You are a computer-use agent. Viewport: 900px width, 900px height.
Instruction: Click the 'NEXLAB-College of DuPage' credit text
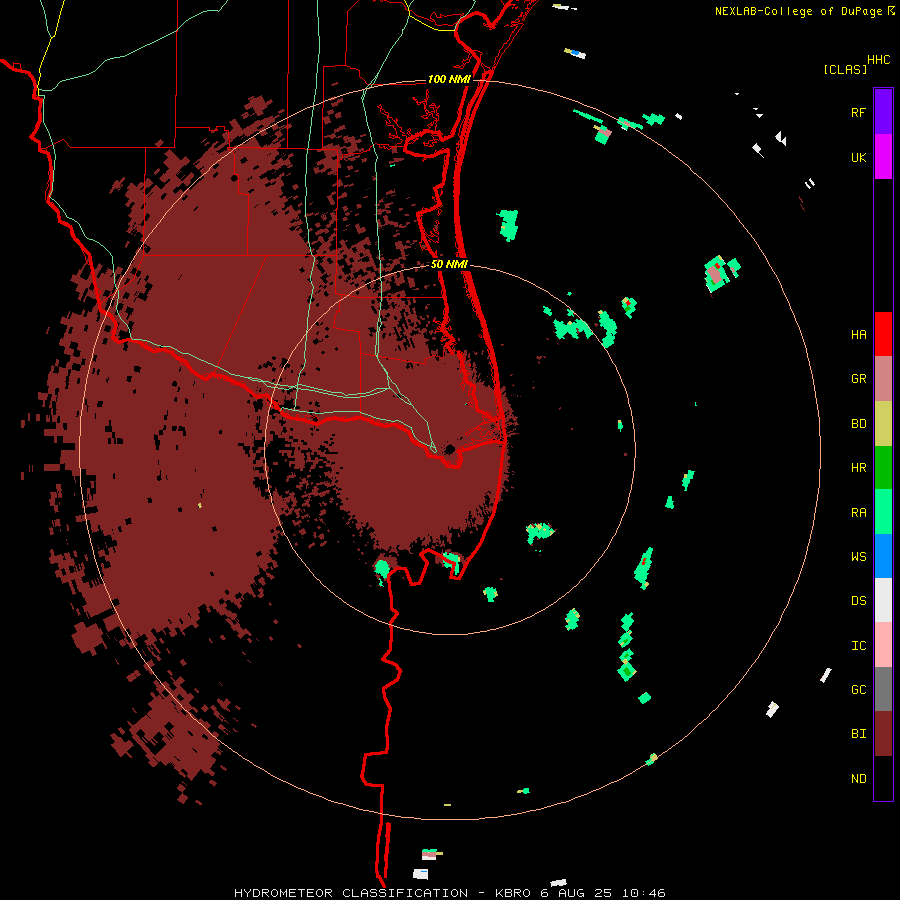798,11
